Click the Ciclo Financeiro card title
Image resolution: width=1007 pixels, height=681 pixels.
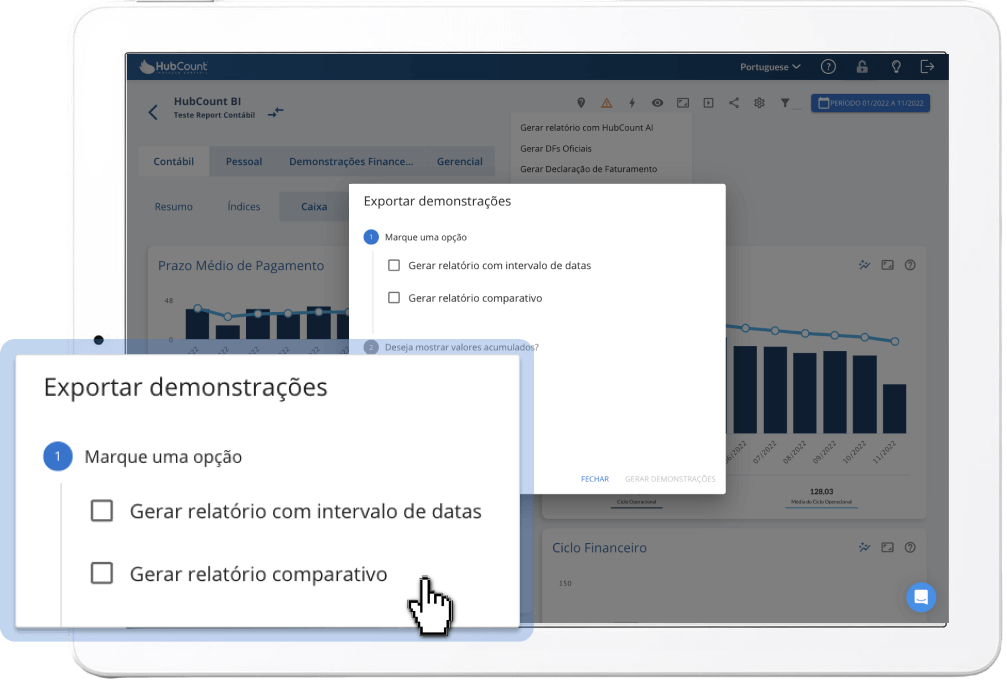coord(599,548)
